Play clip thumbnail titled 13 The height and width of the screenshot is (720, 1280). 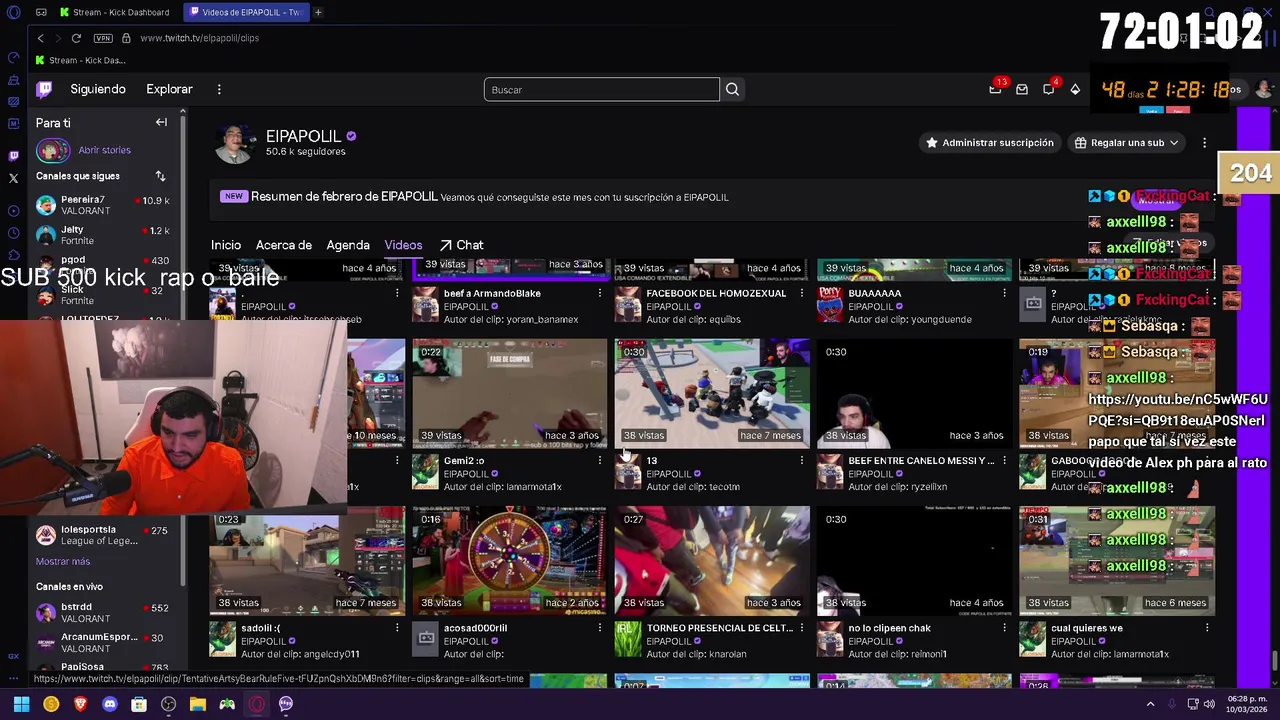[x=712, y=393]
